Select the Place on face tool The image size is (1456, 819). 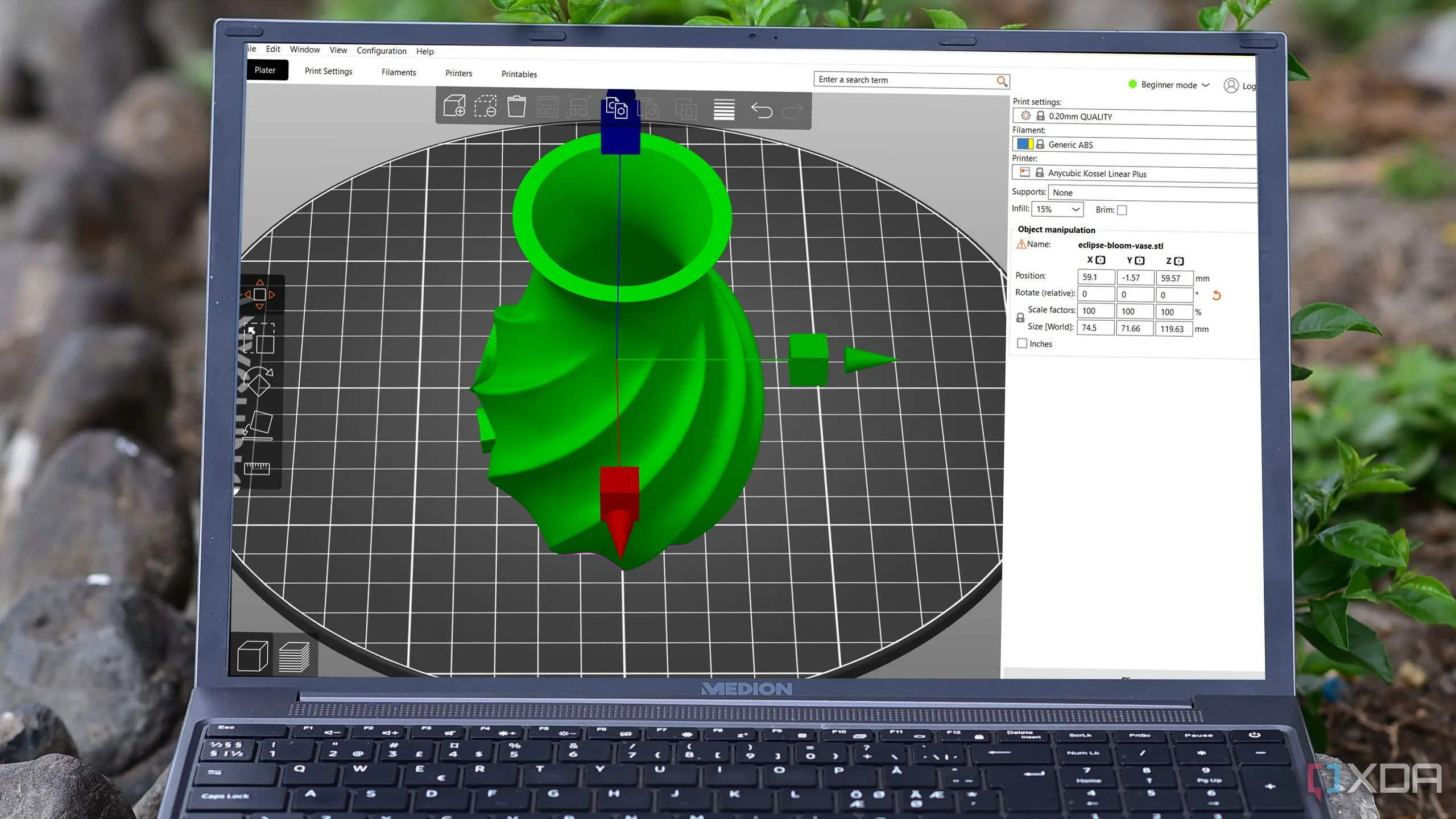click(259, 425)
